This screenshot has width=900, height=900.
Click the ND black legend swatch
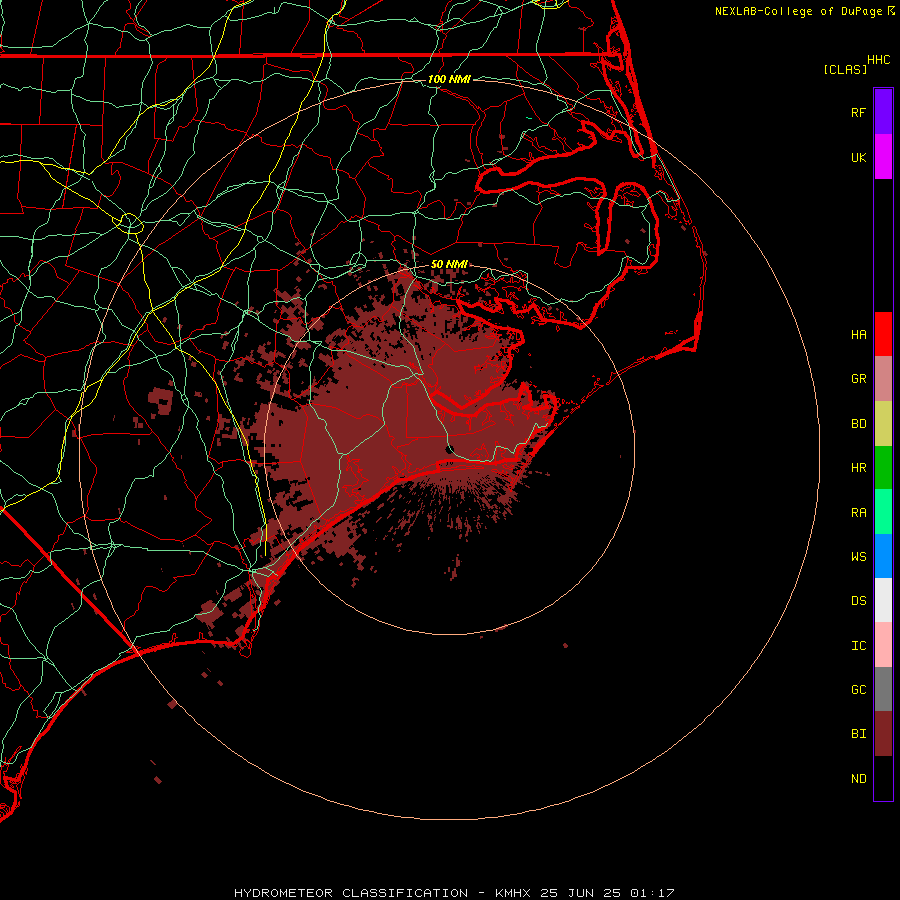[x=883, y=778]
